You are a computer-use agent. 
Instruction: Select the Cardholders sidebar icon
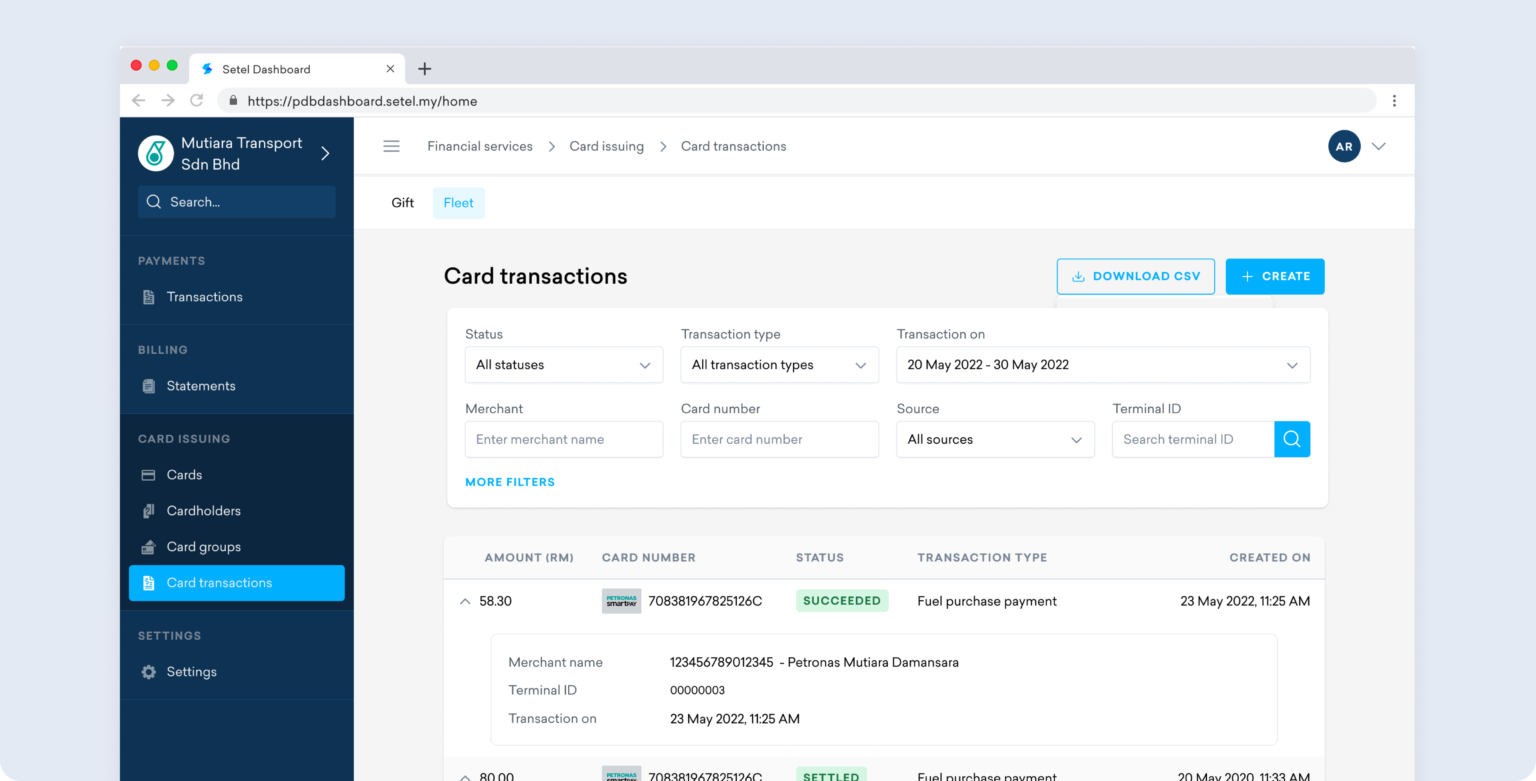[x=149, y=510]
